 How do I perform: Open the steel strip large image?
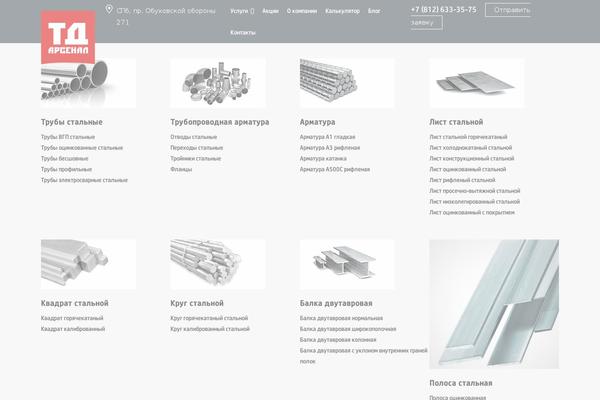click(x=494, y=304)
